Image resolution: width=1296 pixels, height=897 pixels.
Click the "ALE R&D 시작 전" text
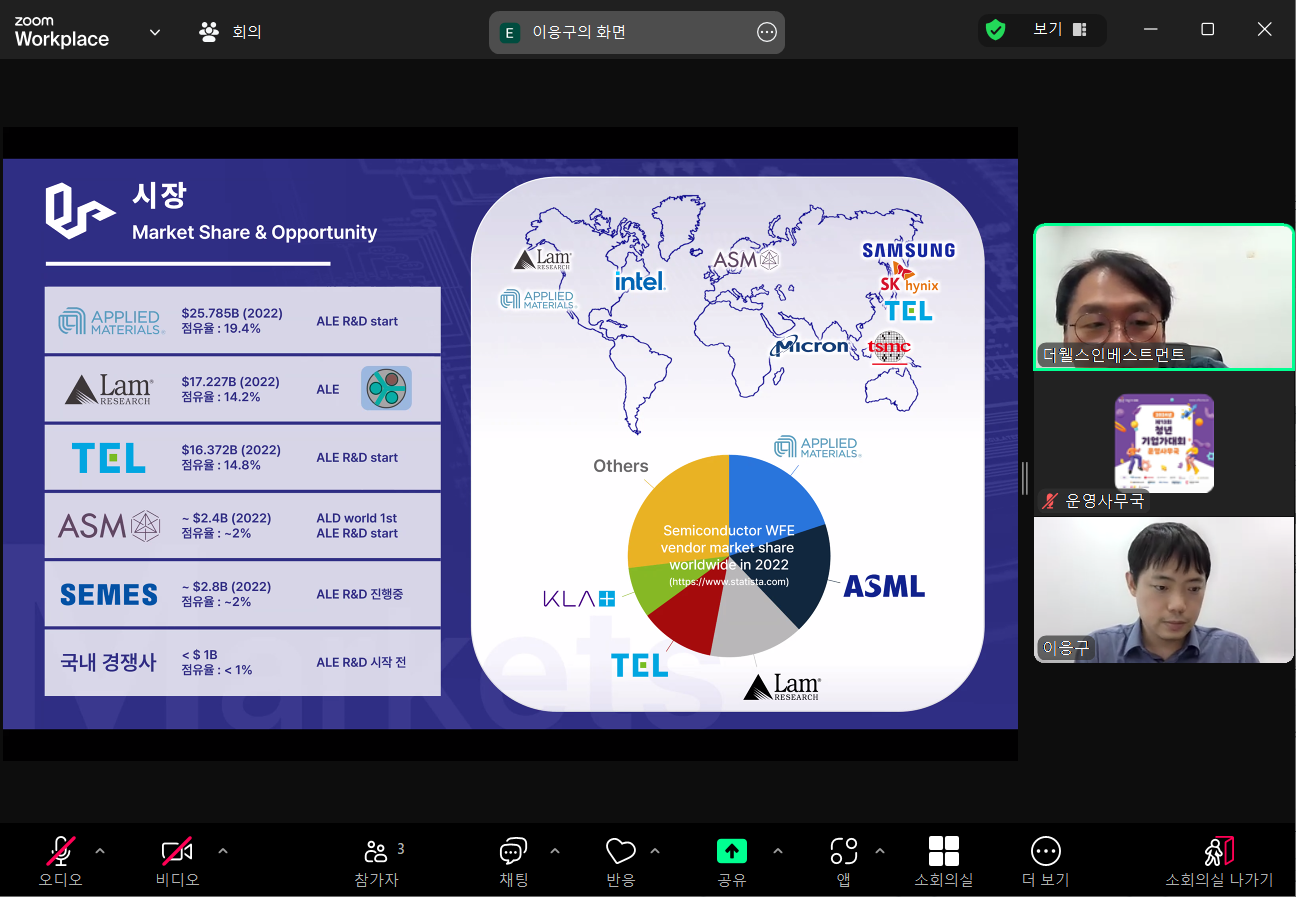point(361,662)
